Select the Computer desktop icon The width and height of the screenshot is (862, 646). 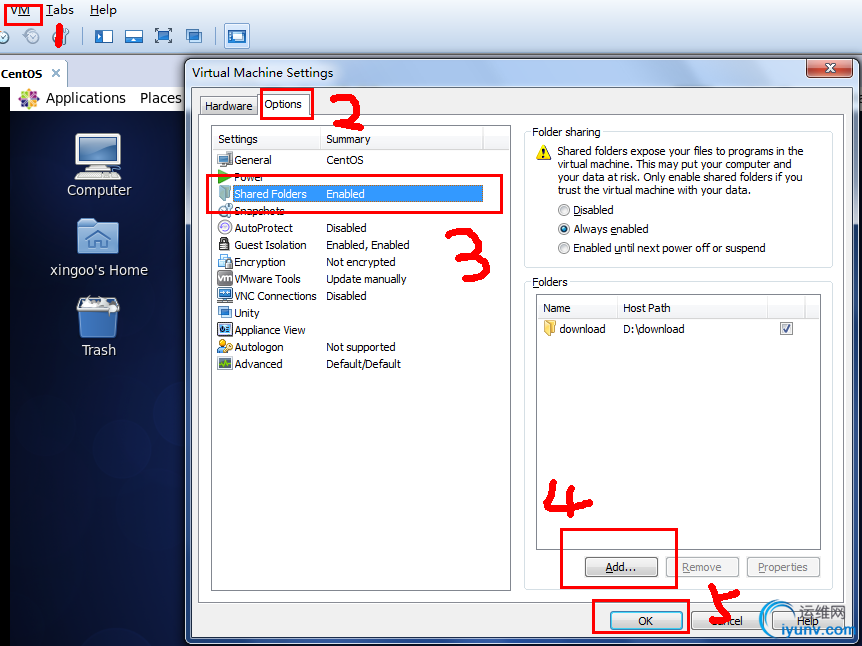[99, 165]
